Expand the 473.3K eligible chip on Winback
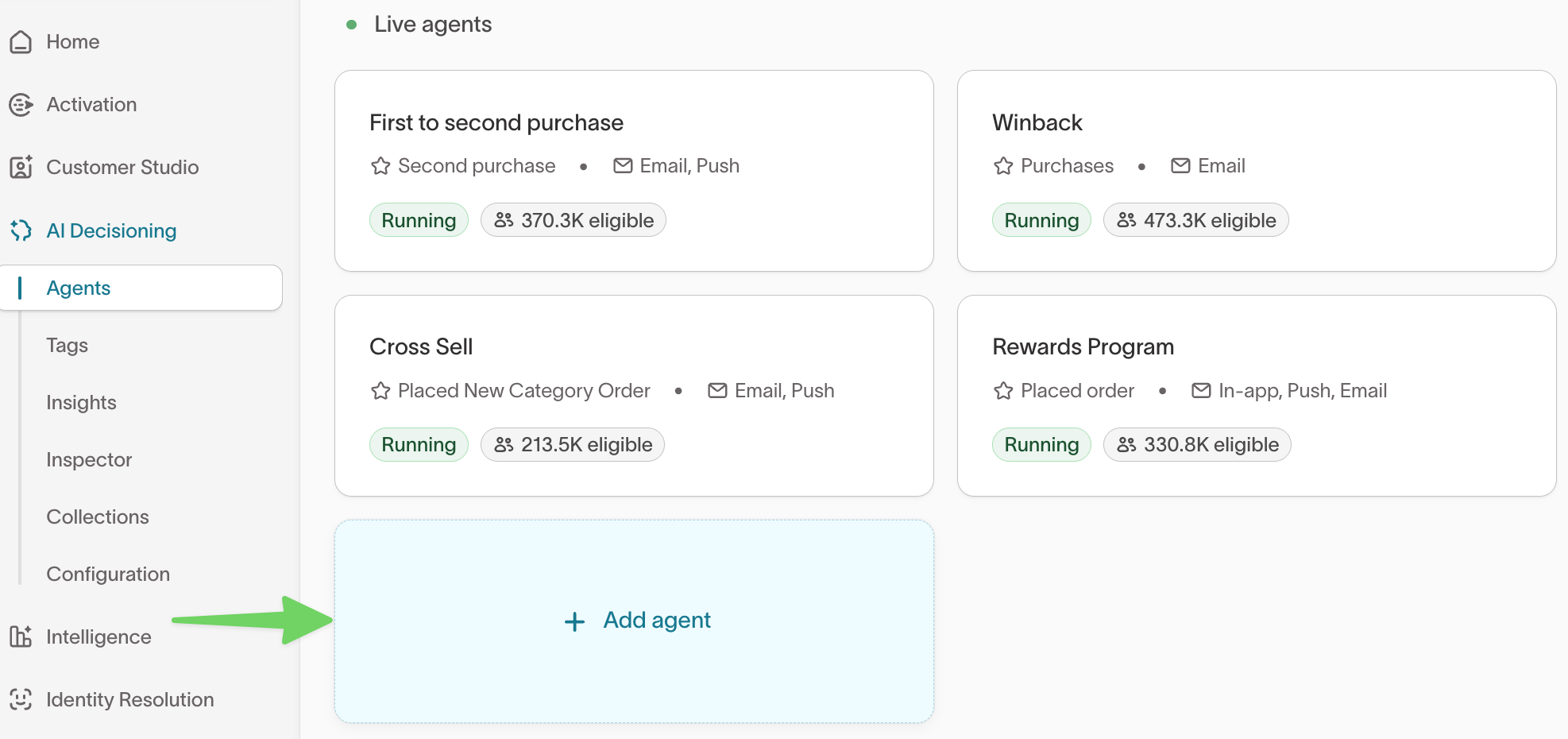The image size is (1568, 739). tap(1195, 219)
